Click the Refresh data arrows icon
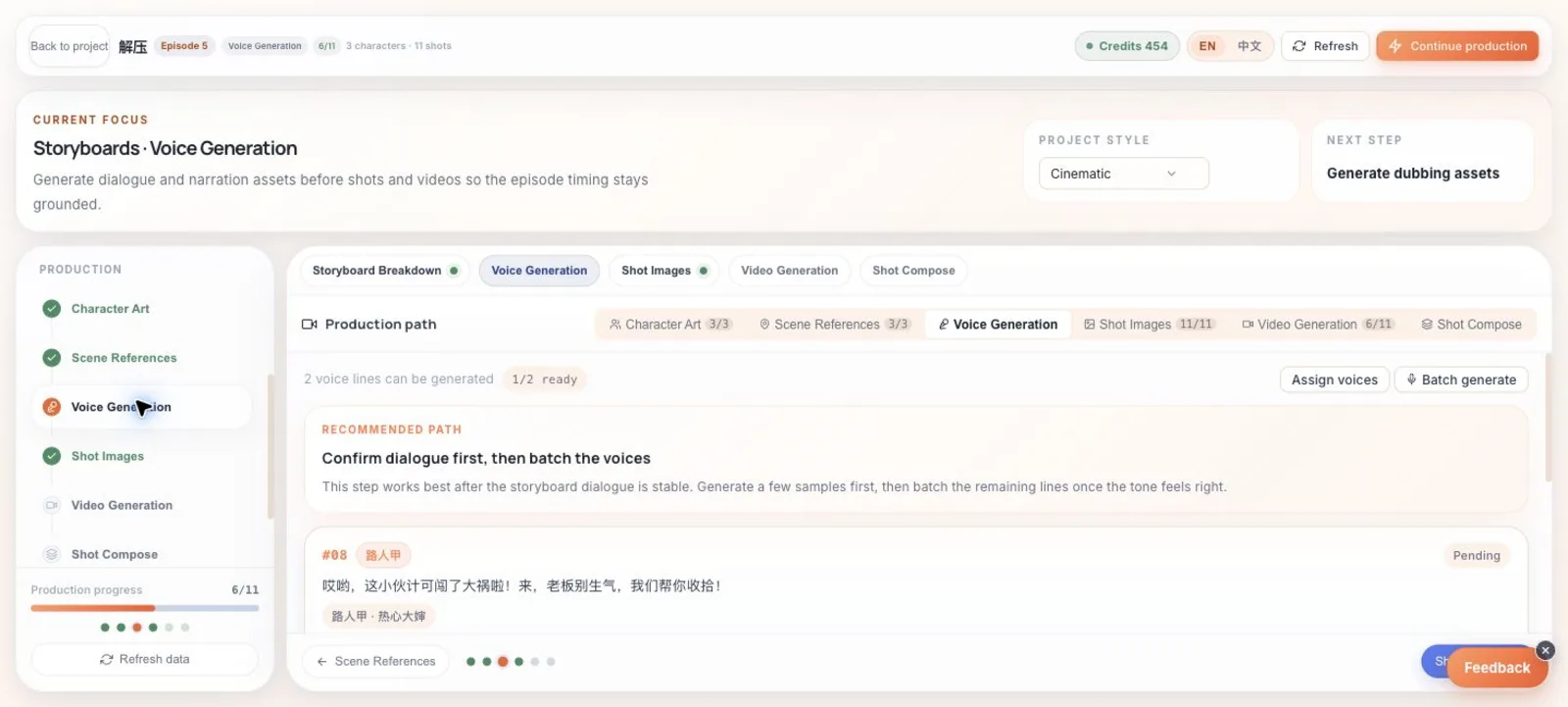The height and width of the screenshot is (707, 1568). (x=107, y=659)
